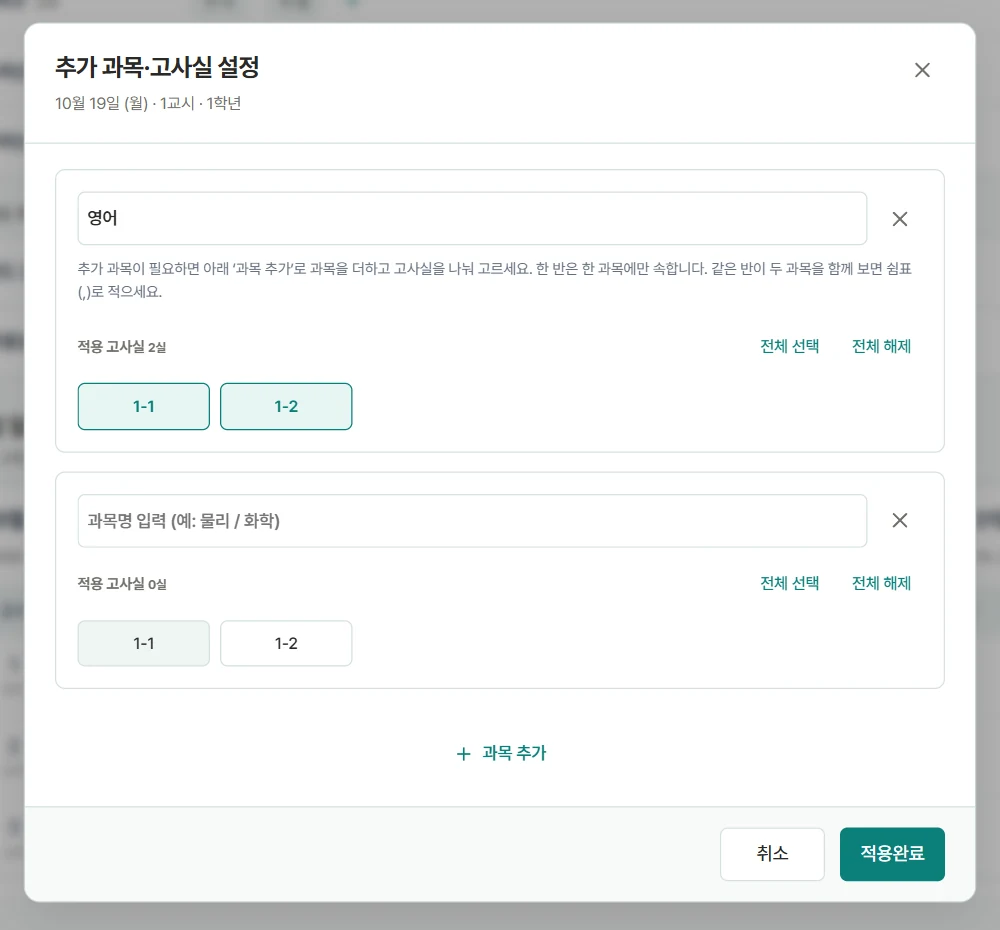
Task: Add another subject with 과목 추가
Action: coord(501,753)
